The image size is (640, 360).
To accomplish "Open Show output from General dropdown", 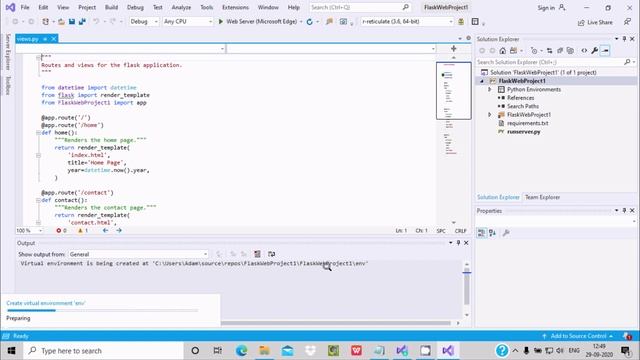I will click(x=138, y=254).
